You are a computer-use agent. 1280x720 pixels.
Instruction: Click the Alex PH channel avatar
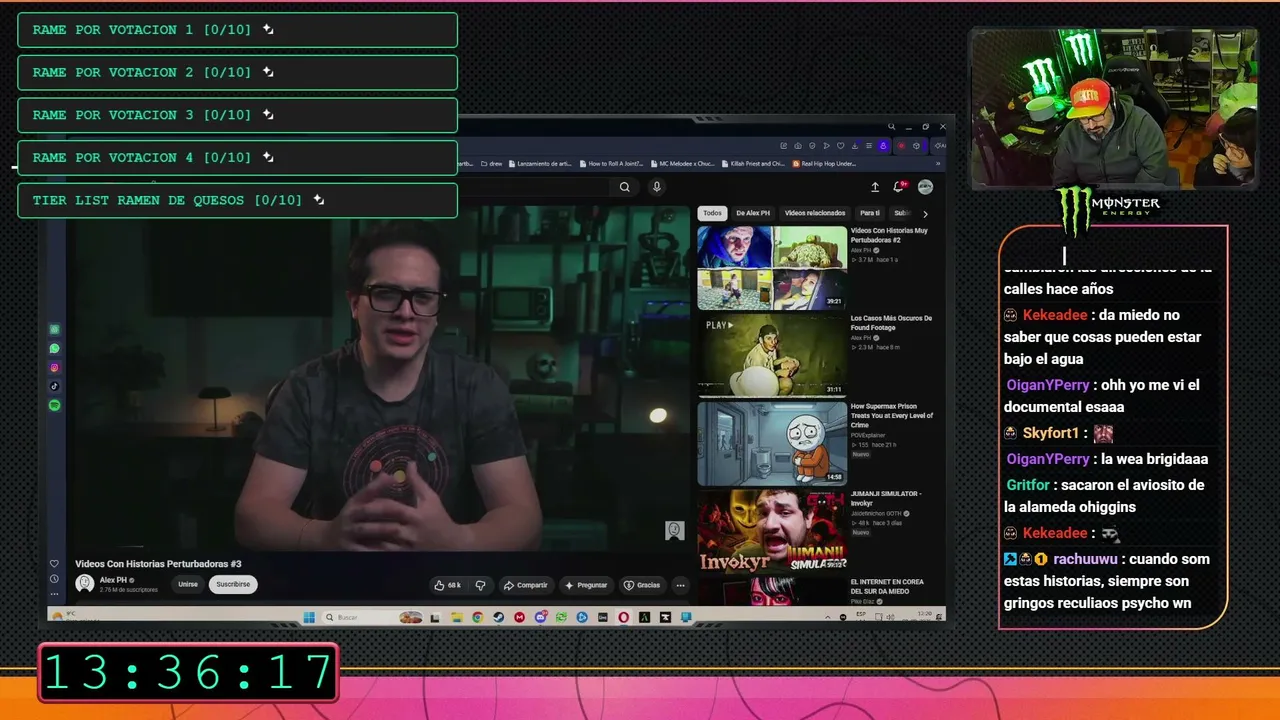pos(85,583)
